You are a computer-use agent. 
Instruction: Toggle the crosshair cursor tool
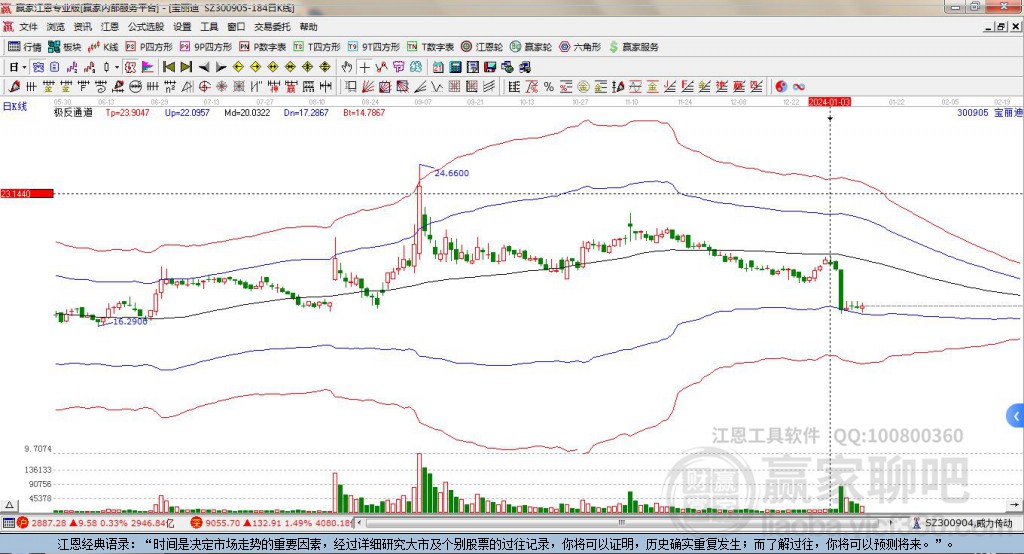[x=364, y=67]
